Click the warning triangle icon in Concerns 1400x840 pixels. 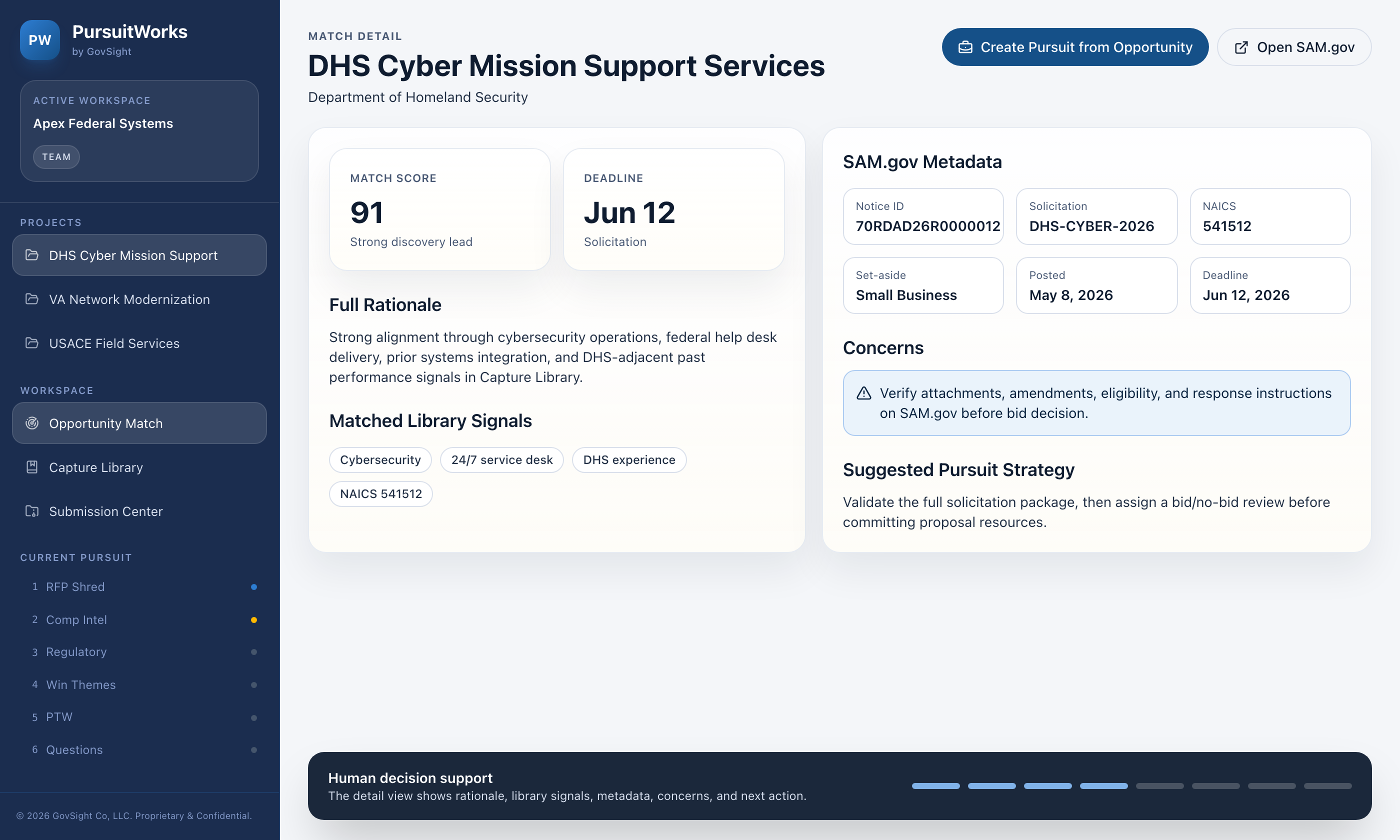[x=863, y=393]
